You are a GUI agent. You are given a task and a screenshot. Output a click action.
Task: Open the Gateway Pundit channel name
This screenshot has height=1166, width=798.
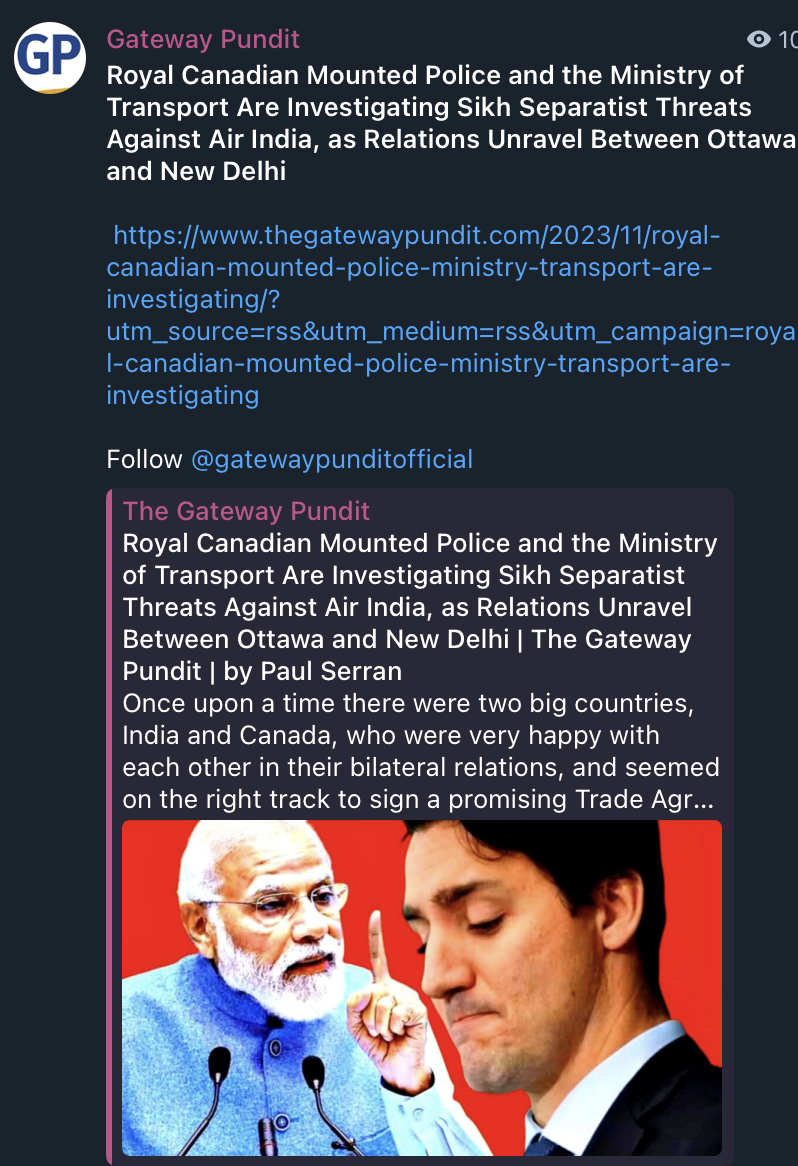pos(202,39)
